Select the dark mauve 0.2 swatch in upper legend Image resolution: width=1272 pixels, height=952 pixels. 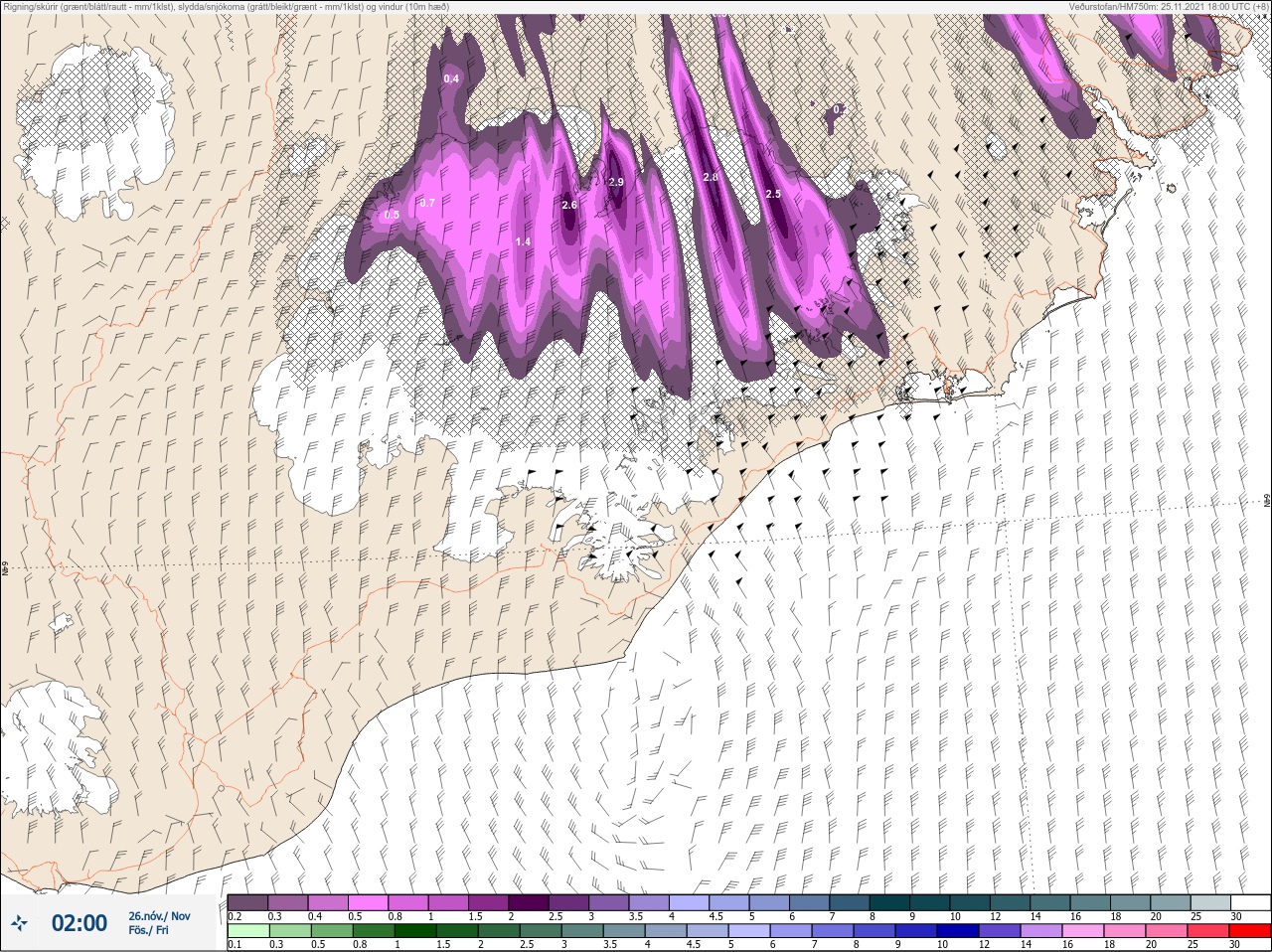(x=247, y=902)
